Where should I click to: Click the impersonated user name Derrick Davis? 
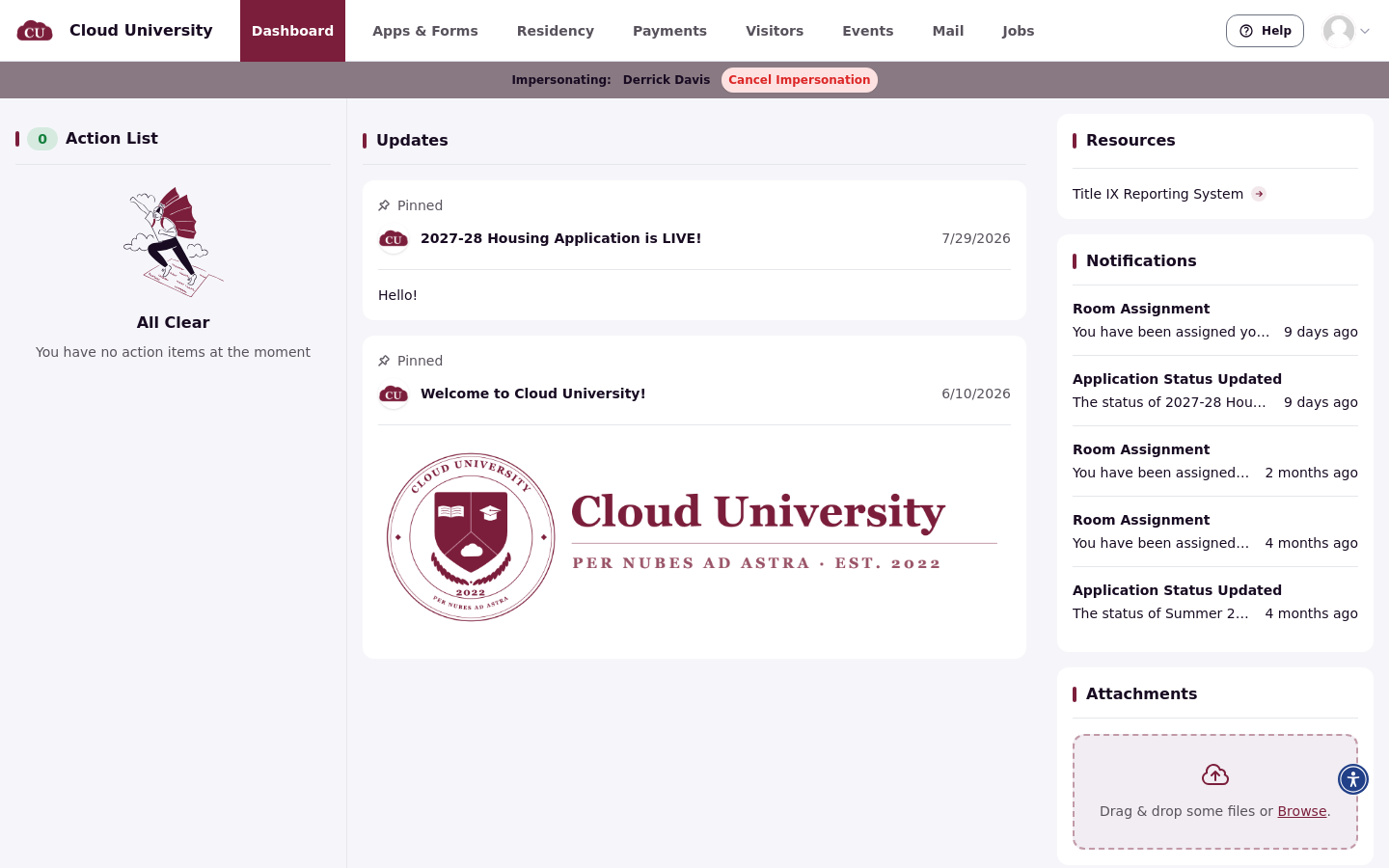667,80
